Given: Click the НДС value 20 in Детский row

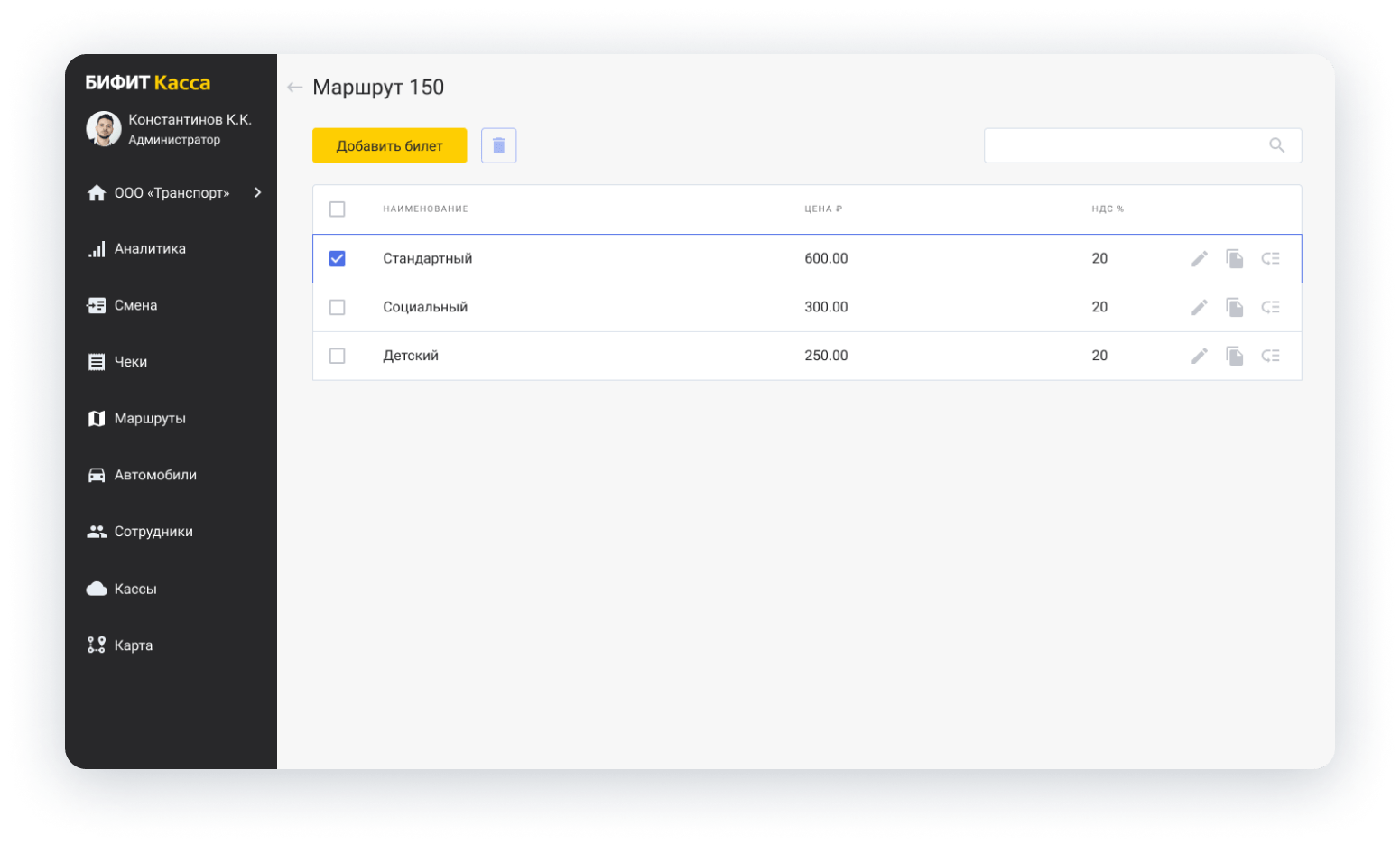Looking at the screenshot, I should click(1099, 357).
